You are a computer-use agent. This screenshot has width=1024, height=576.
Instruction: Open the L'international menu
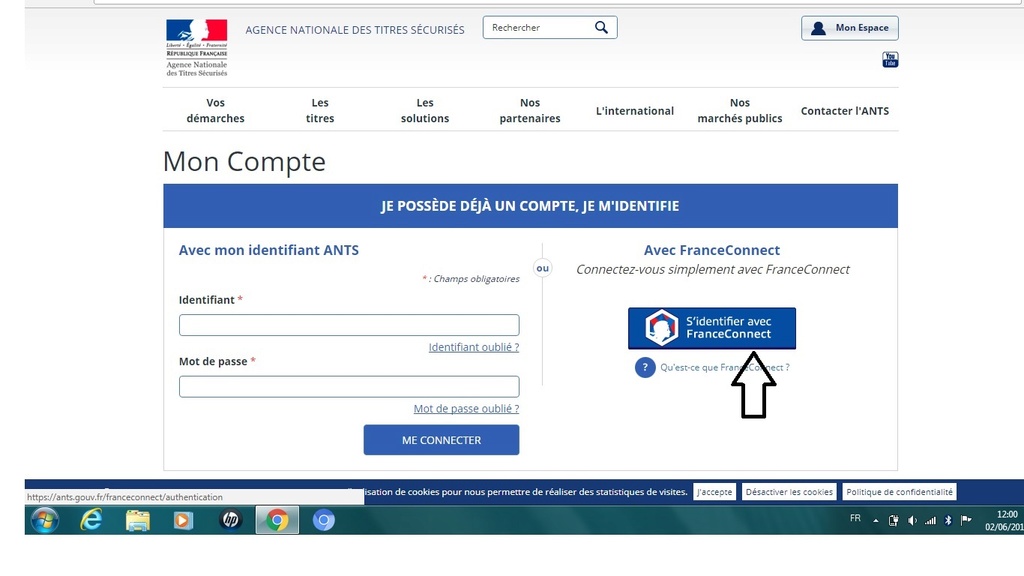[x=635, y=111]
